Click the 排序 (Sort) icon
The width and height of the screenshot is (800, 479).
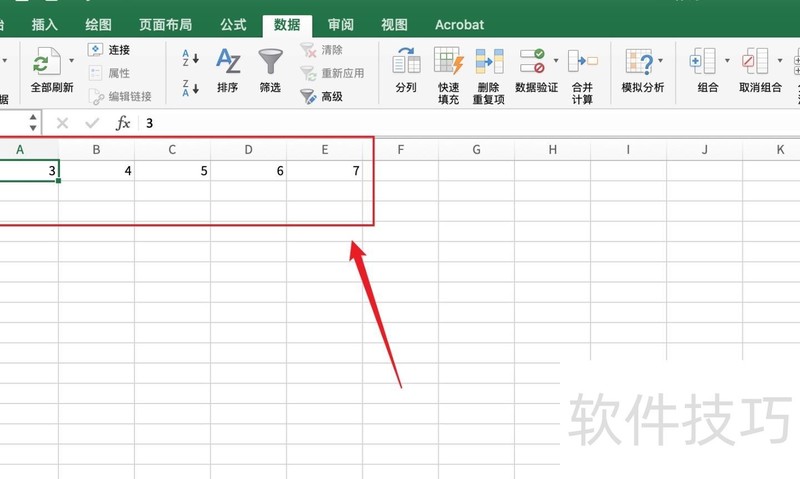point(228,62)
